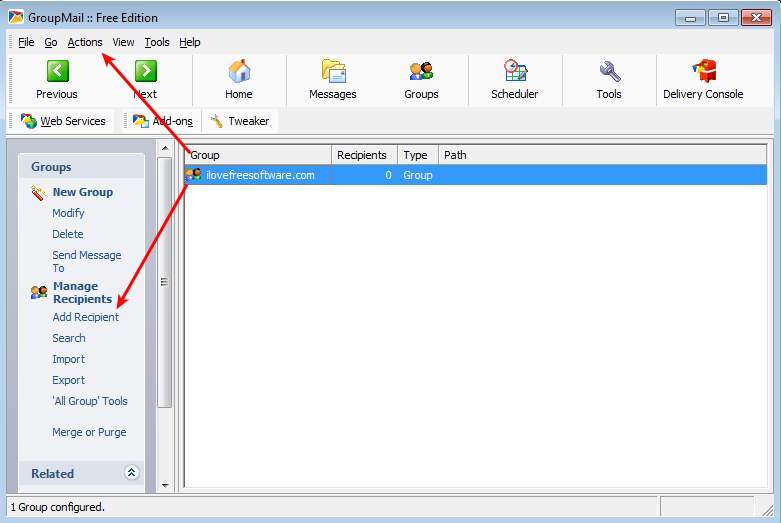Viewport: 781px width, 523px height.
Task: Minimize the GroupMail window
Action: coord(690,18)
